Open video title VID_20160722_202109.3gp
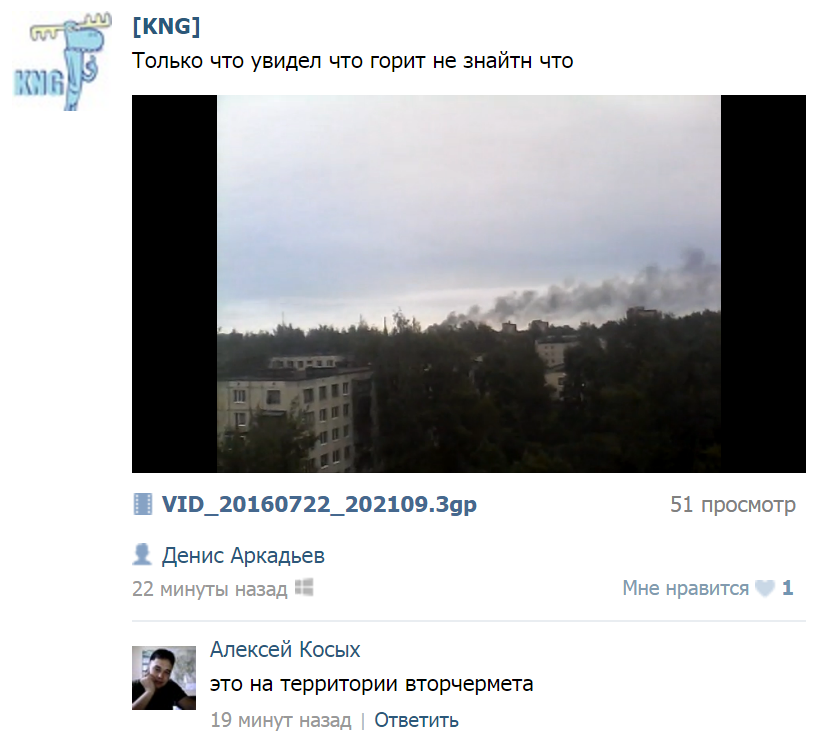Screen dimensions: 822x739 point(319,504)
